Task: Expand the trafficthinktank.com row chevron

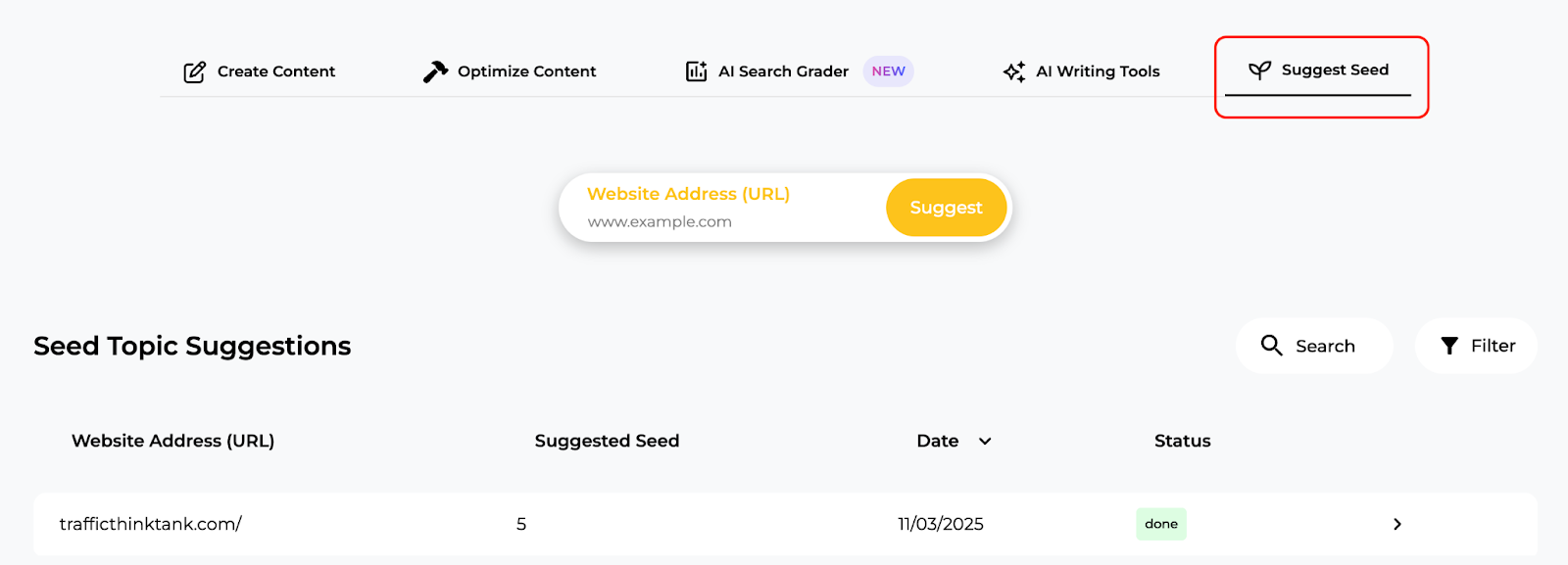Action: (x=1396, y=524)
